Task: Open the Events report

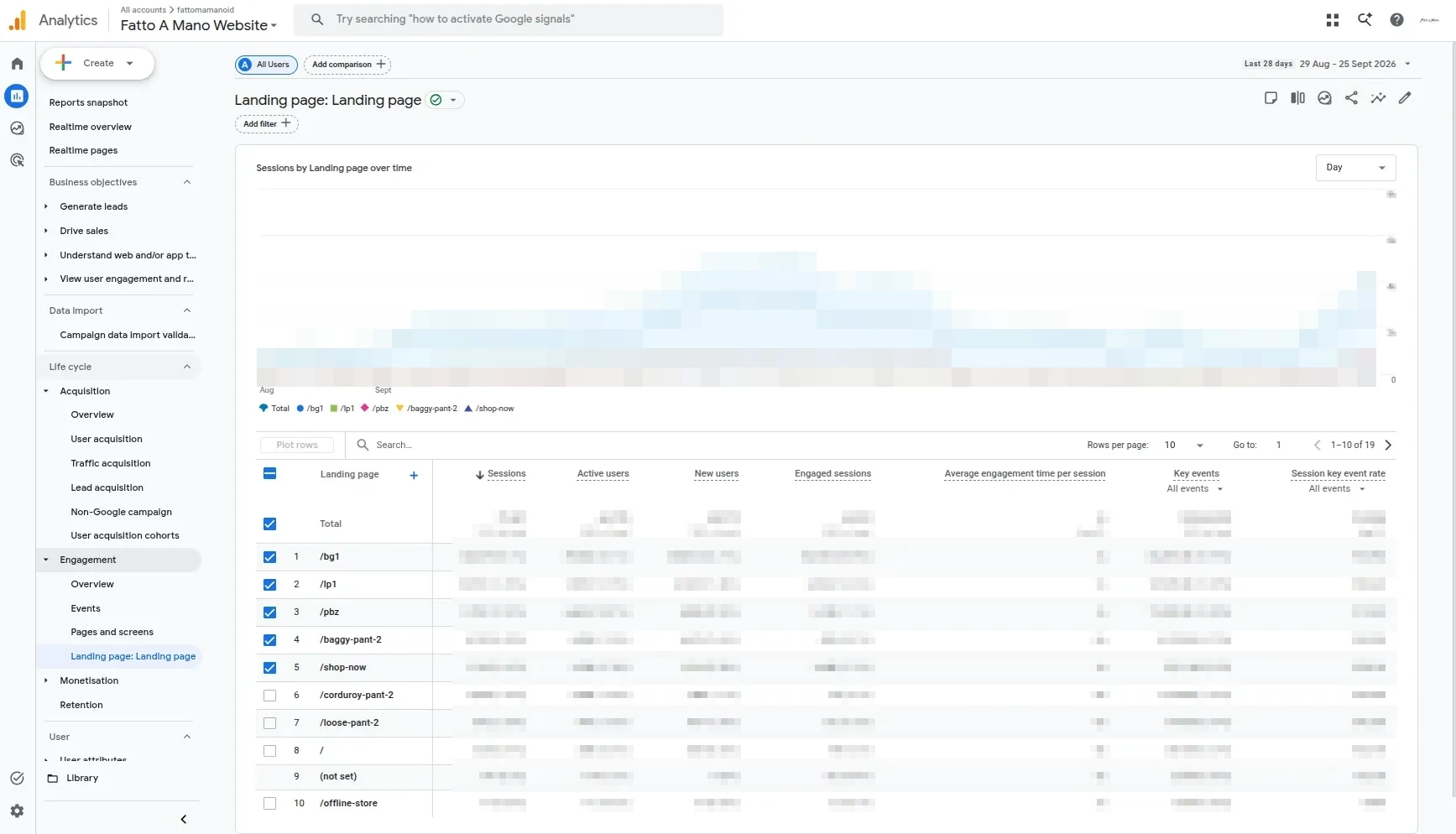Action: 85,609
